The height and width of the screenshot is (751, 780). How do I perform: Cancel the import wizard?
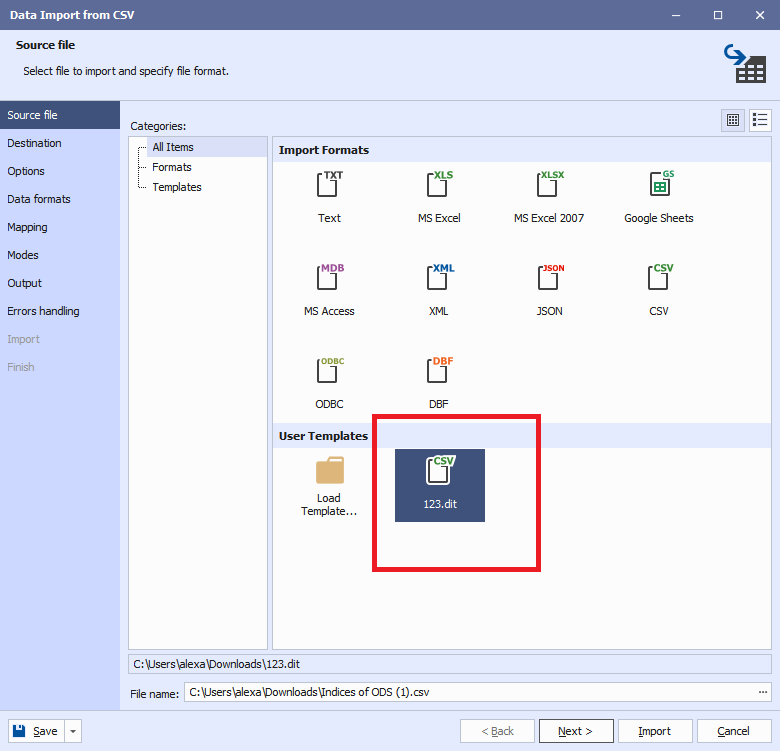(734, 731)
